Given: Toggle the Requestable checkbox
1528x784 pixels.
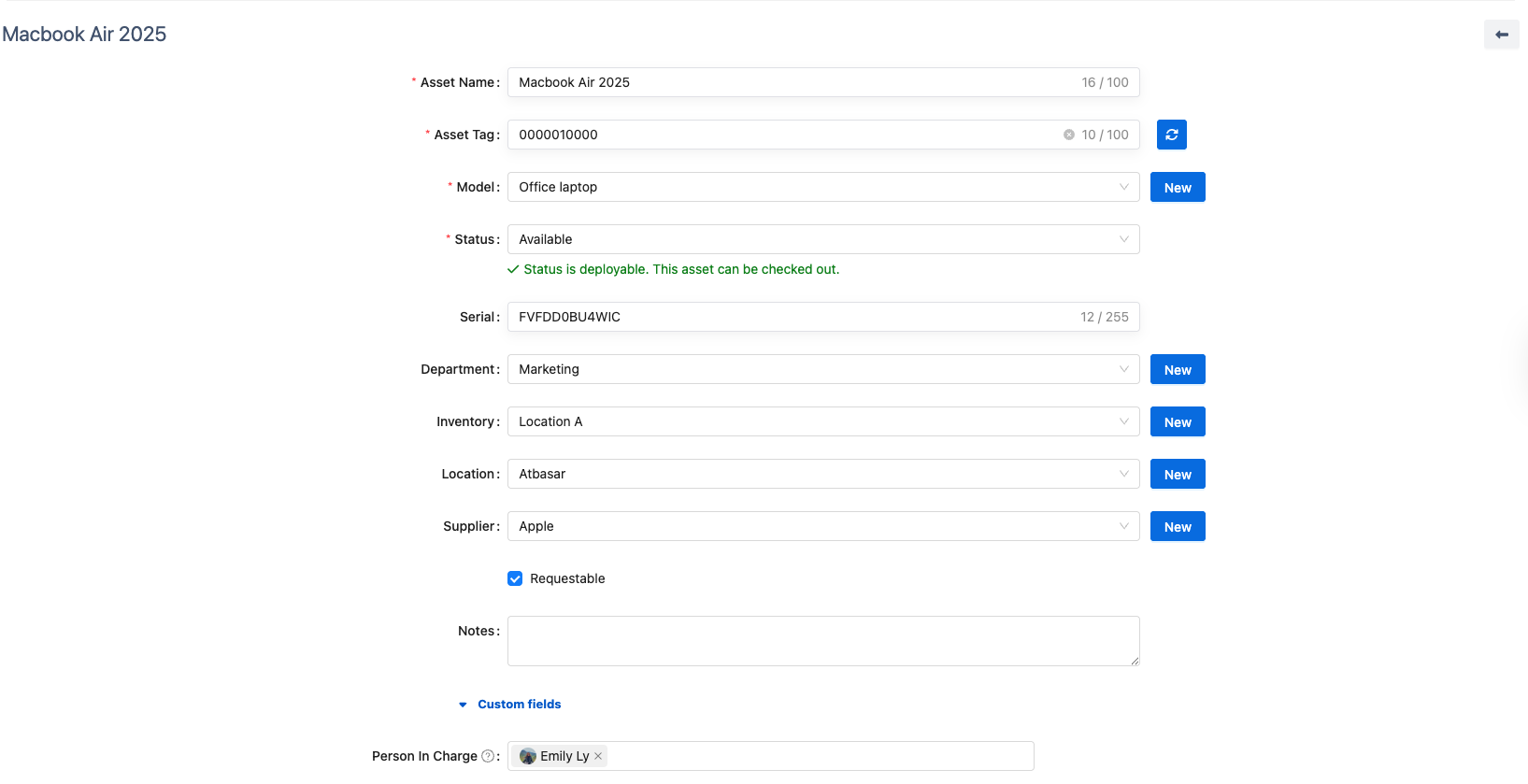Looking at the screenshot, I should coord(515,578).
